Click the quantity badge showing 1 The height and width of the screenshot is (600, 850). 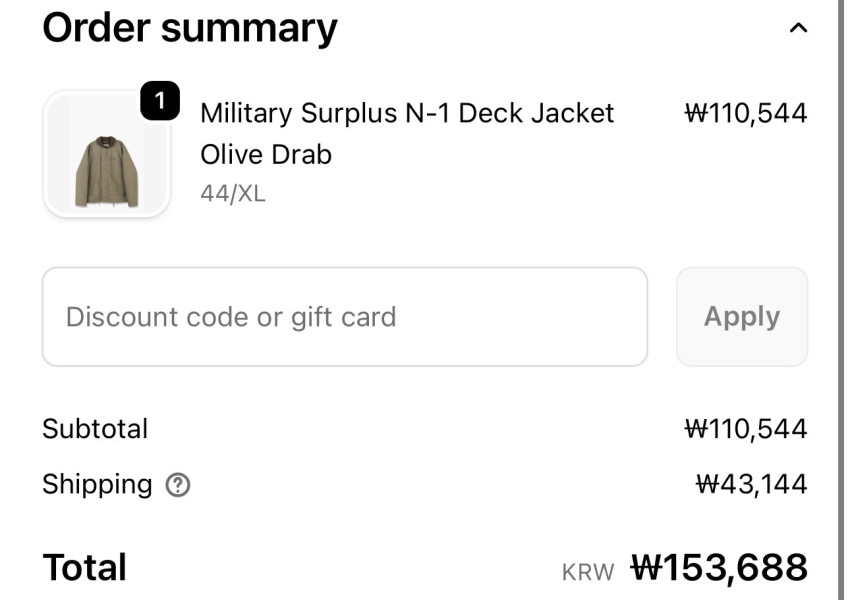(160, 101)
